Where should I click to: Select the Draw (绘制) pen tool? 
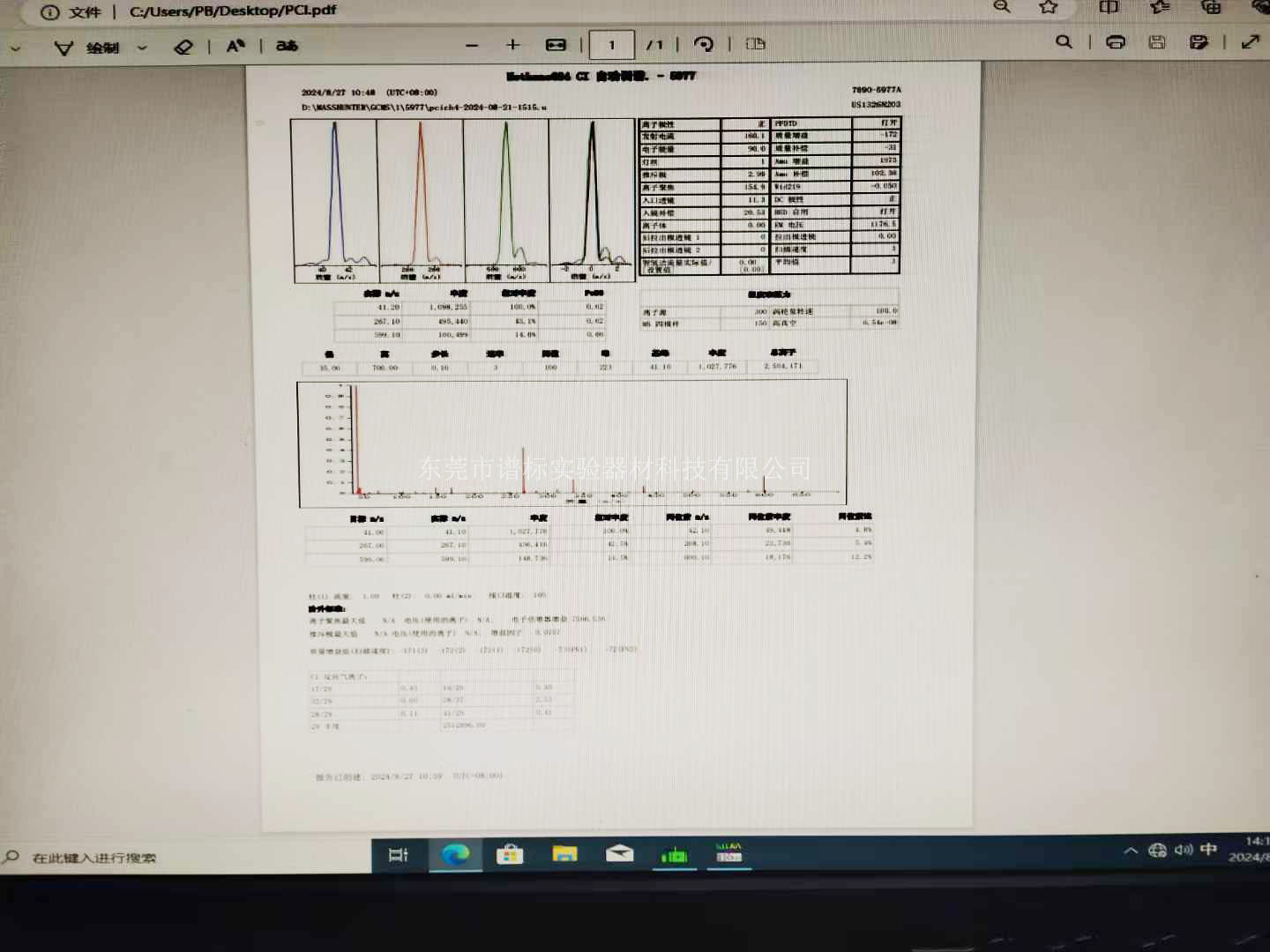click(87, 48)
